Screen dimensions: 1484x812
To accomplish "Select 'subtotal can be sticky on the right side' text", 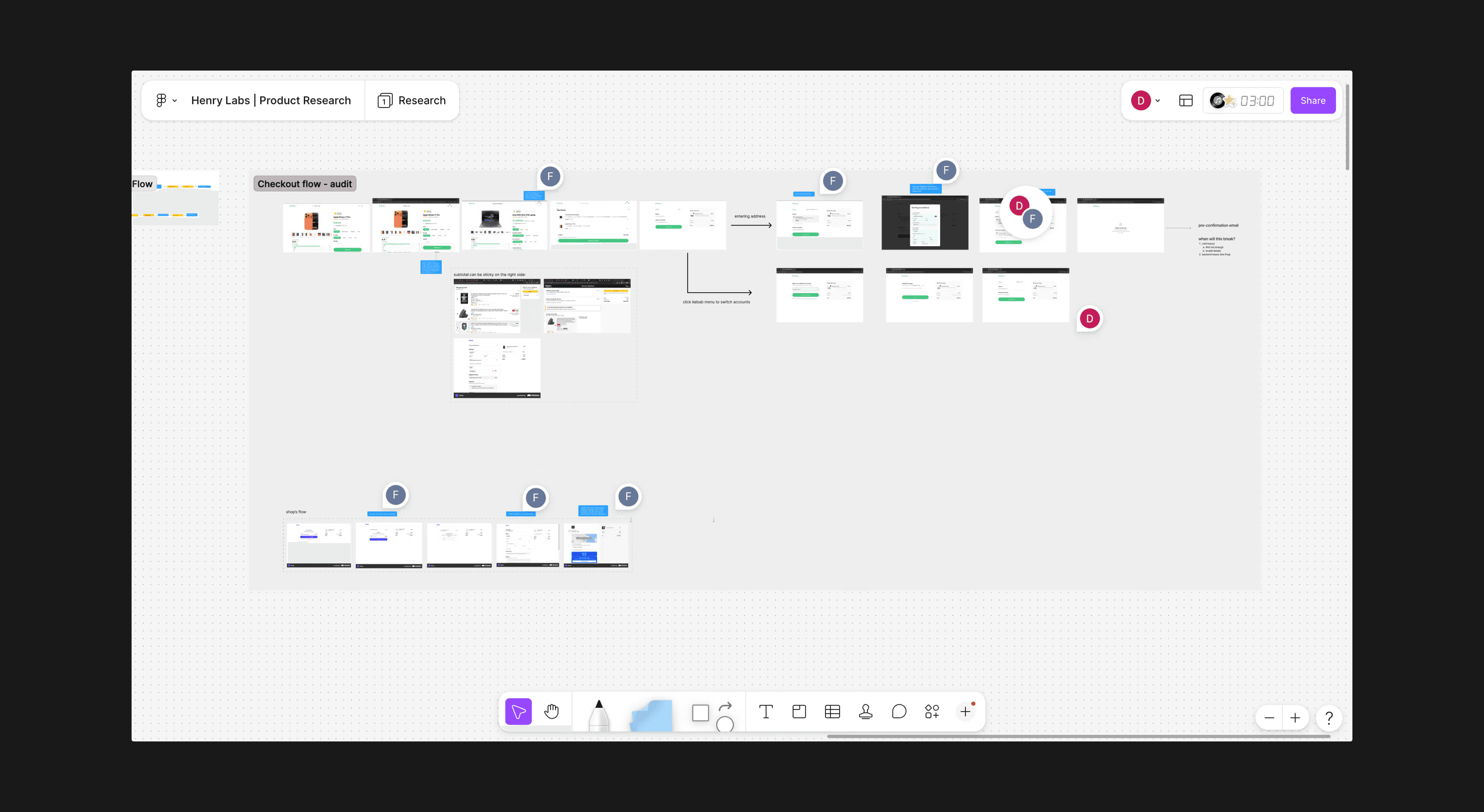I will (x=489, y=275).
